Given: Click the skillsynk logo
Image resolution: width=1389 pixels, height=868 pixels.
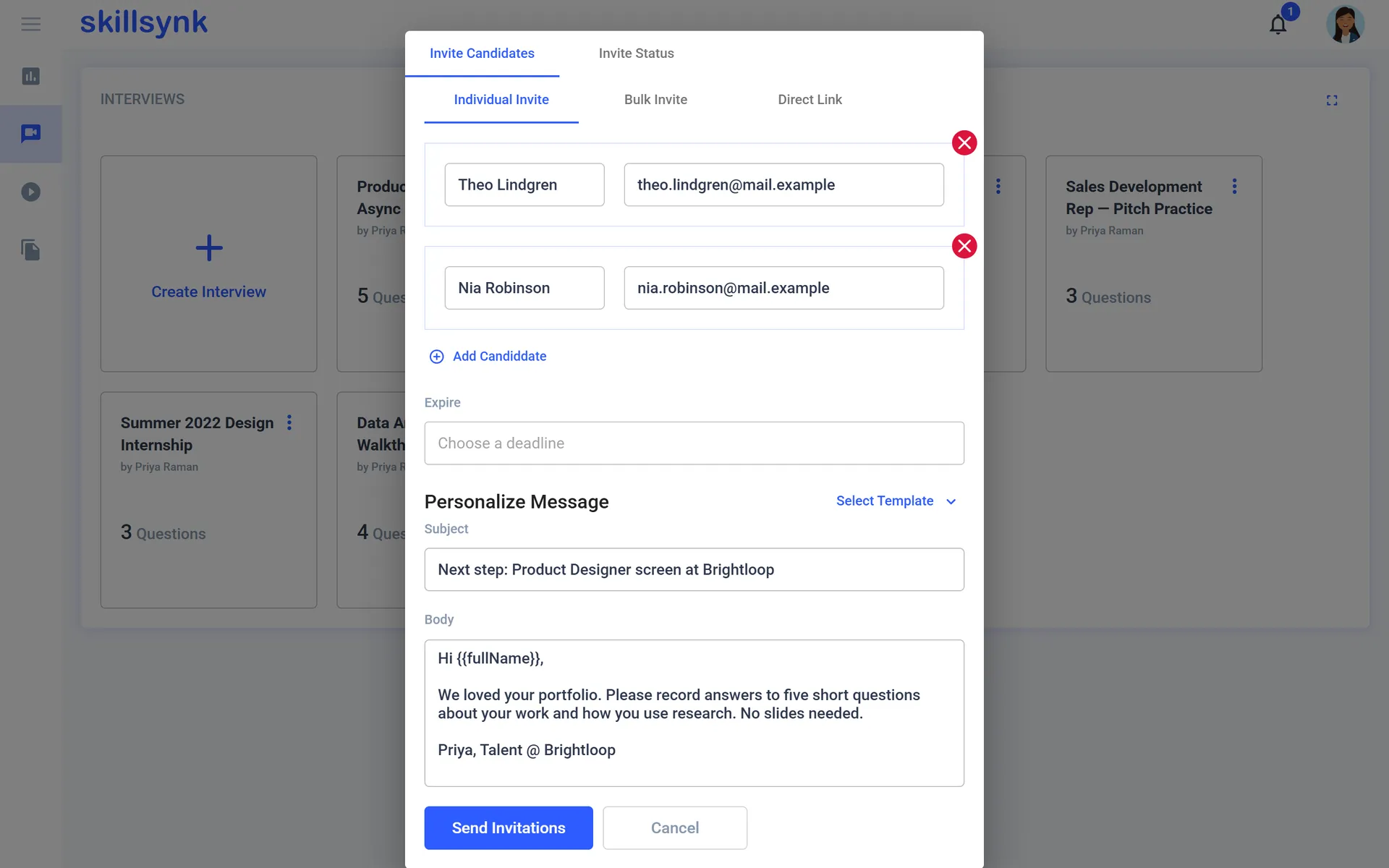Looking at the screenshot, I should click(143, 22).
